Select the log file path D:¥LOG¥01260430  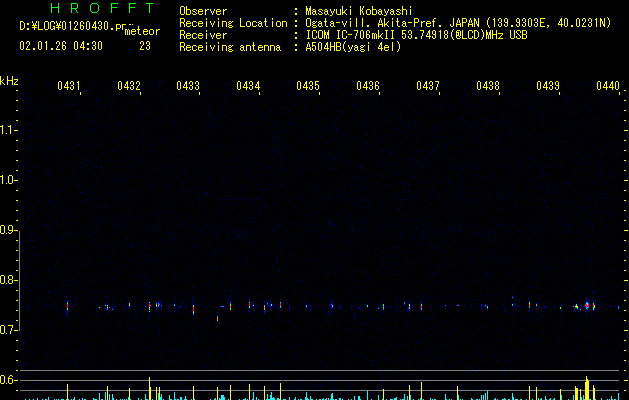[x=73, y=26]
